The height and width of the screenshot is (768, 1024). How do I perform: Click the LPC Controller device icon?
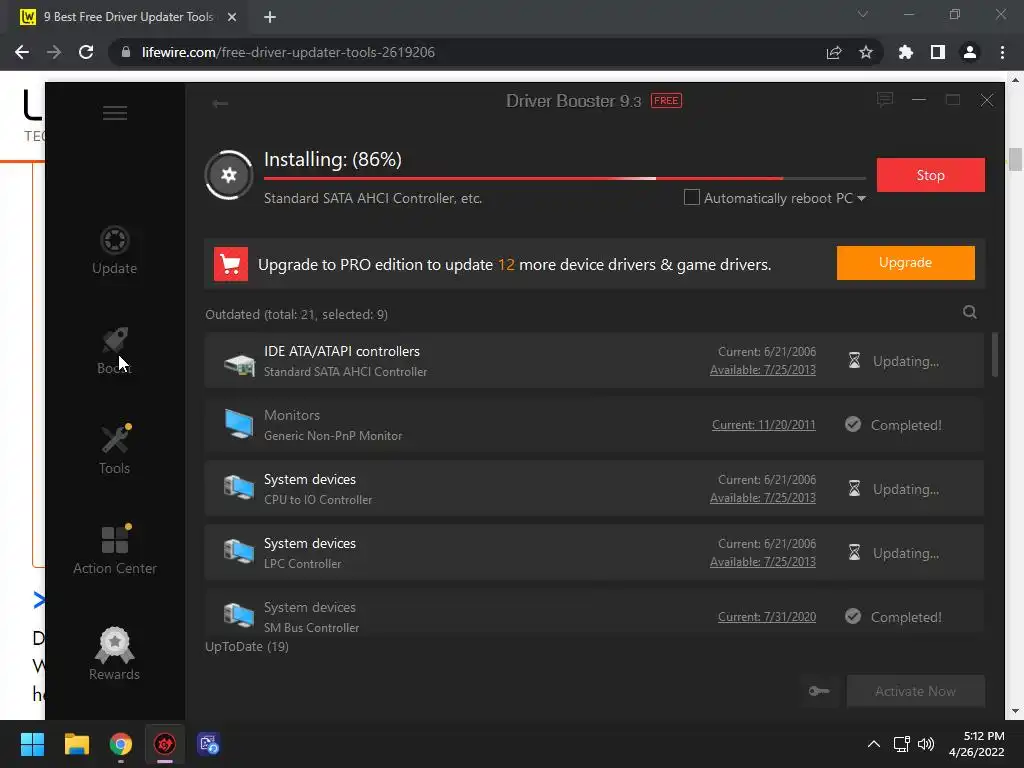239,552
